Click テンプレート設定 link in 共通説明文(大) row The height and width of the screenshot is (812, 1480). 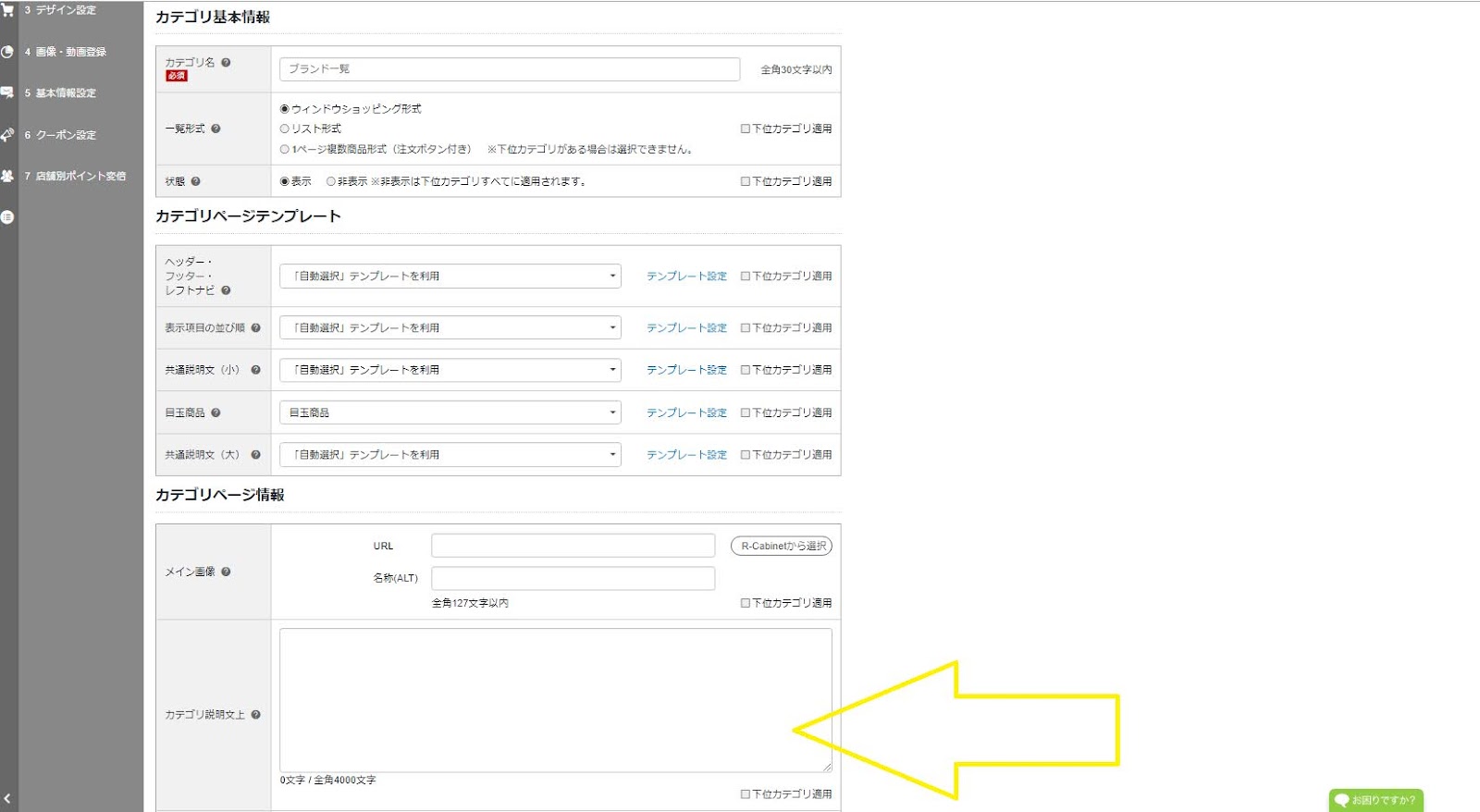(686, 455)
